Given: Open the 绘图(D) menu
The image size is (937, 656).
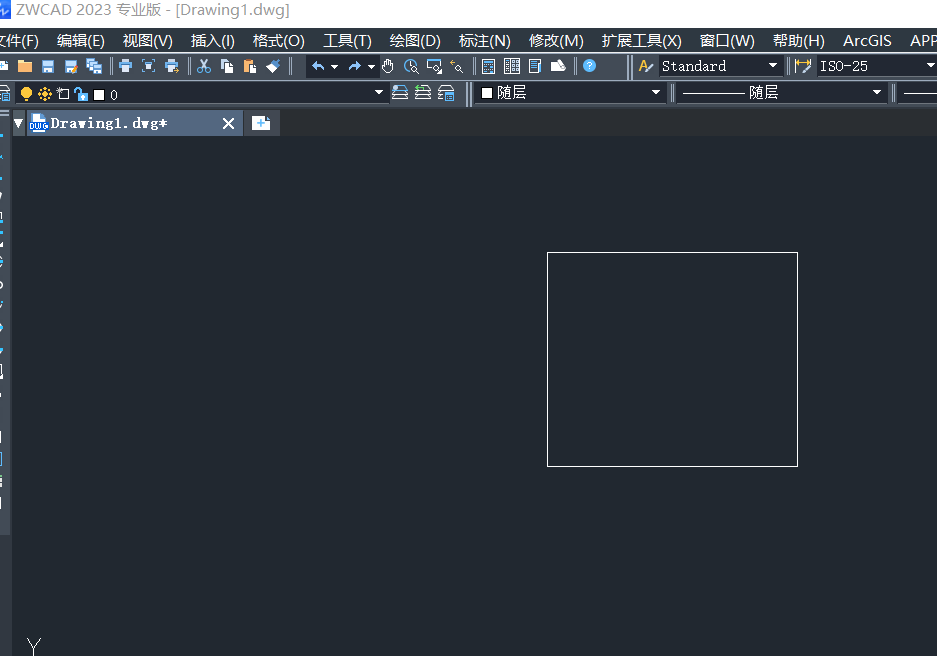Looking at the screenshot, I should click(x=415, y=41).
